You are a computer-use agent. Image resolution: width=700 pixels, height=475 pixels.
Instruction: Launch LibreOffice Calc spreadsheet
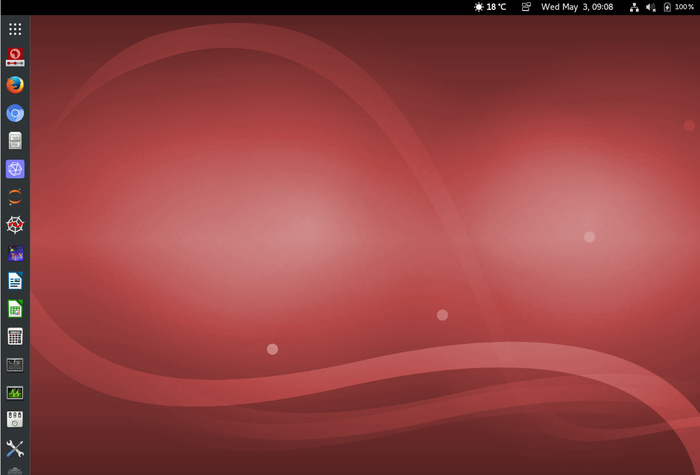coord(15,308)
